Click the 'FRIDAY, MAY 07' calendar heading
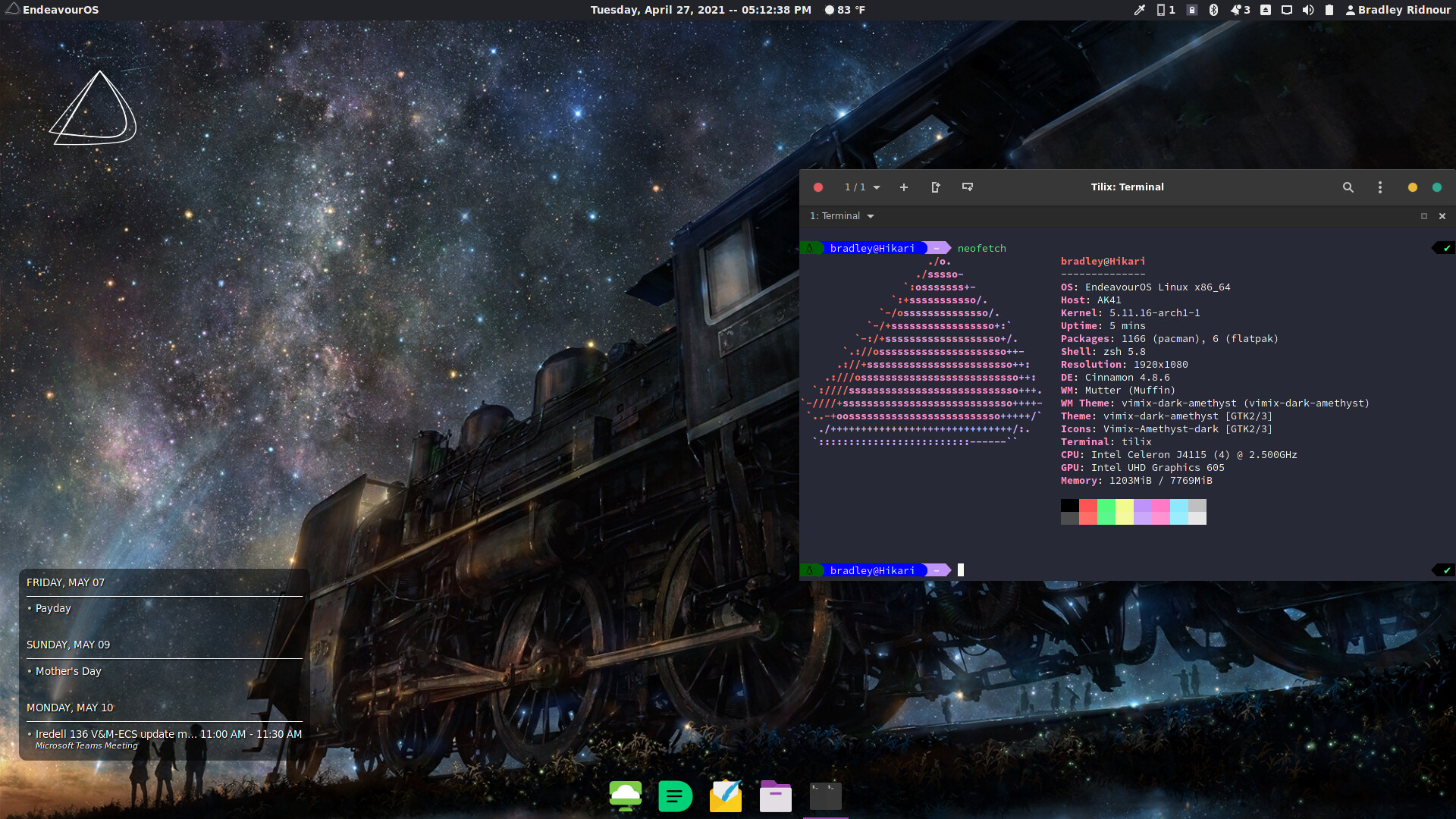This screenshot has width=1456, height=819. pyautogui.click(x=66, y=582)
